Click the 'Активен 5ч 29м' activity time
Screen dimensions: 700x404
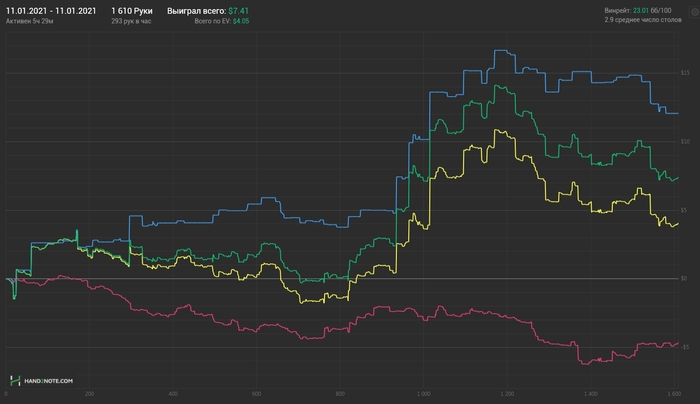point(29,21)
